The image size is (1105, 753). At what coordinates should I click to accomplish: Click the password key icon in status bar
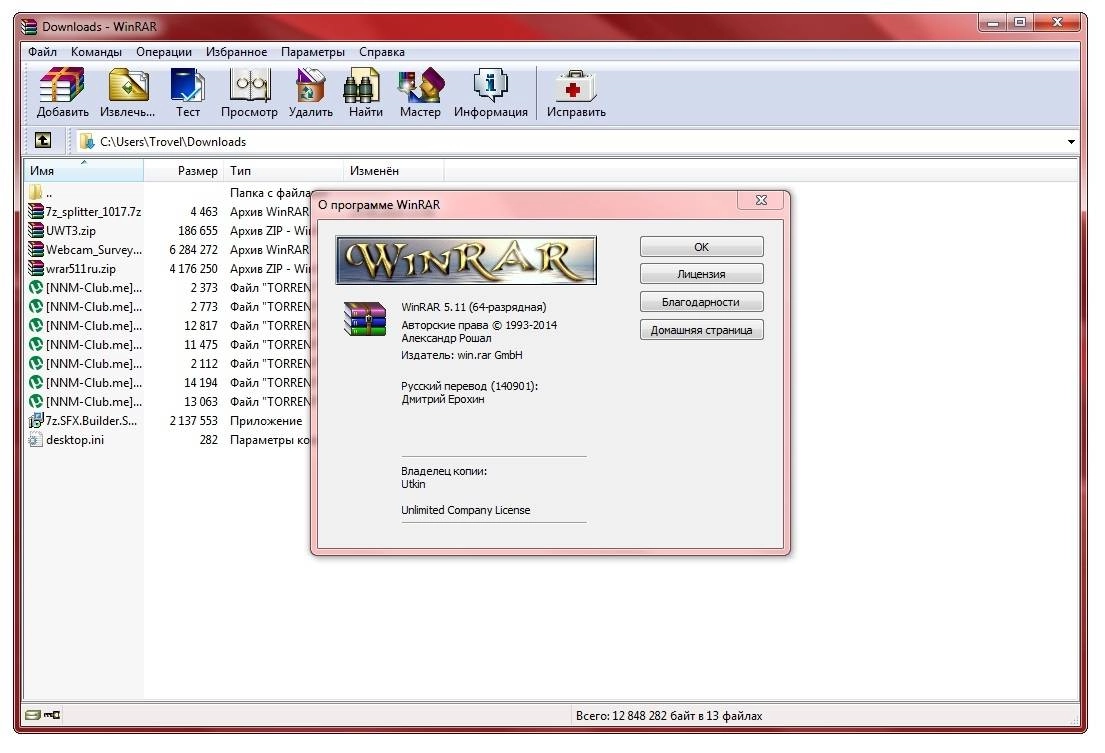point(52,715)
